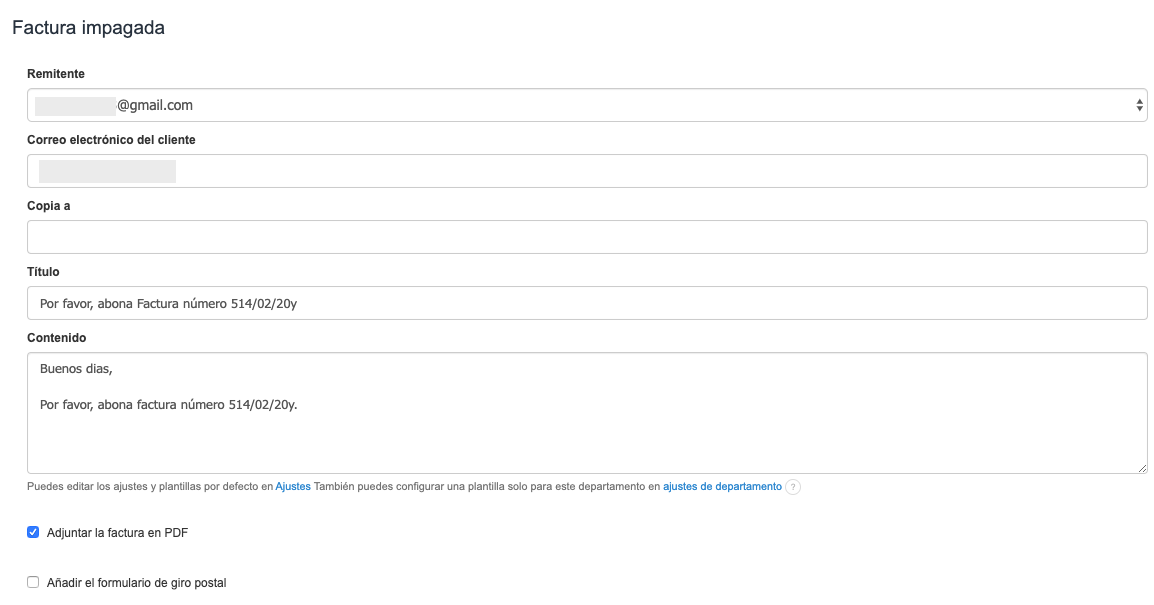Image resolution: width=1154 pixels, height=605 pixels.
Task: Click the 'Título' field label
Action: point(44,272)
